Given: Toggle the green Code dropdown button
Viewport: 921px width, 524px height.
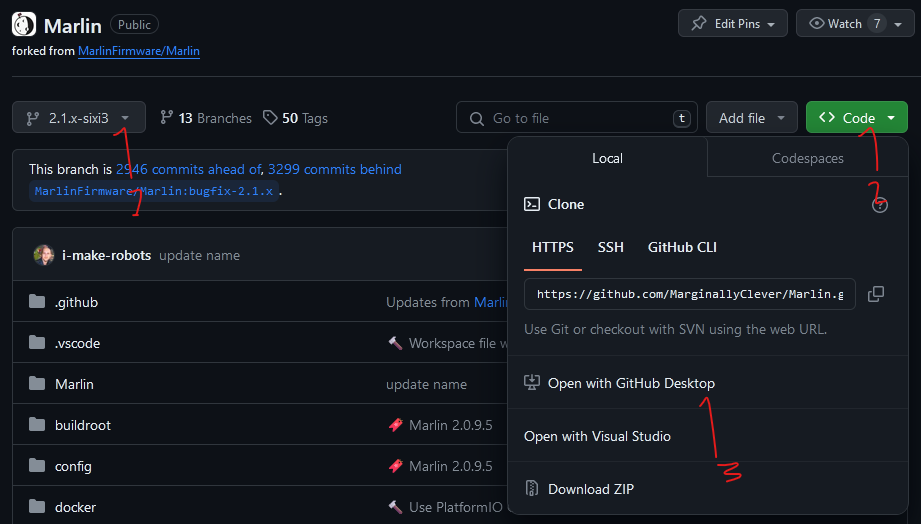Looking at the screenshot, I should point(856,118).
